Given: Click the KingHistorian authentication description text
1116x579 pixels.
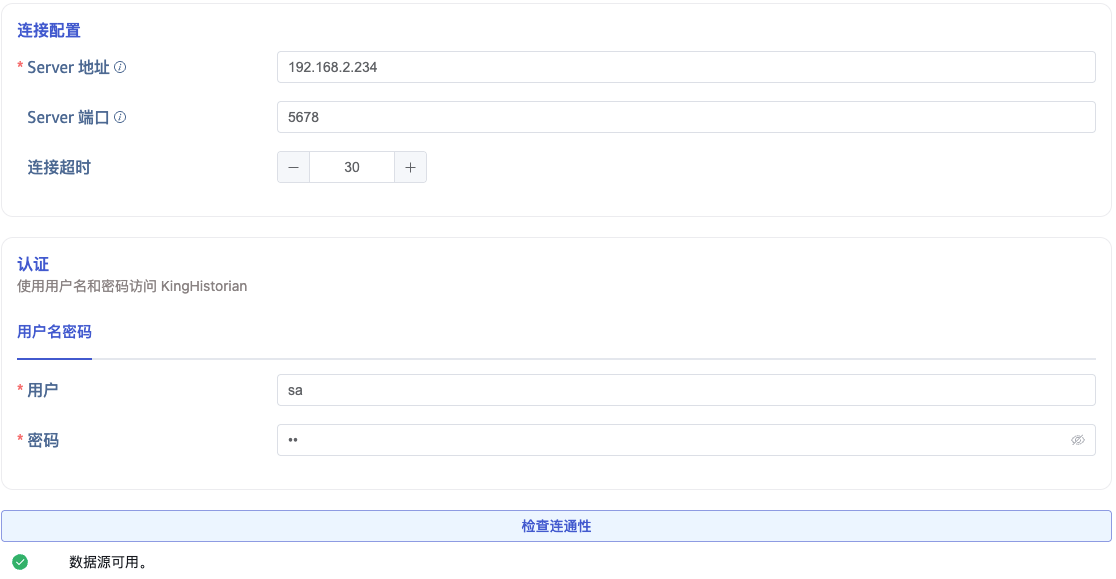Looking at the screenshot, I should pos(132,286).
